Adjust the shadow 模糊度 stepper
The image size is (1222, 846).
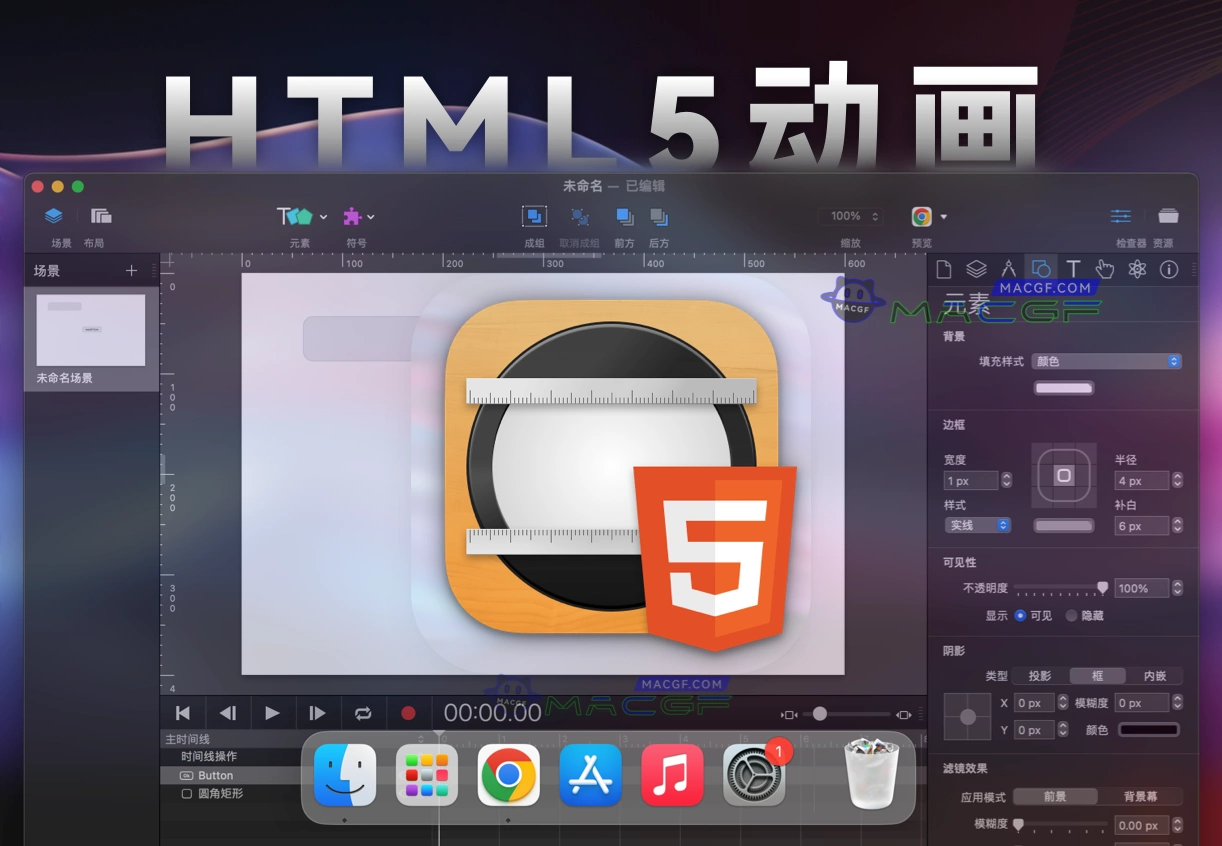(1177, 703)
